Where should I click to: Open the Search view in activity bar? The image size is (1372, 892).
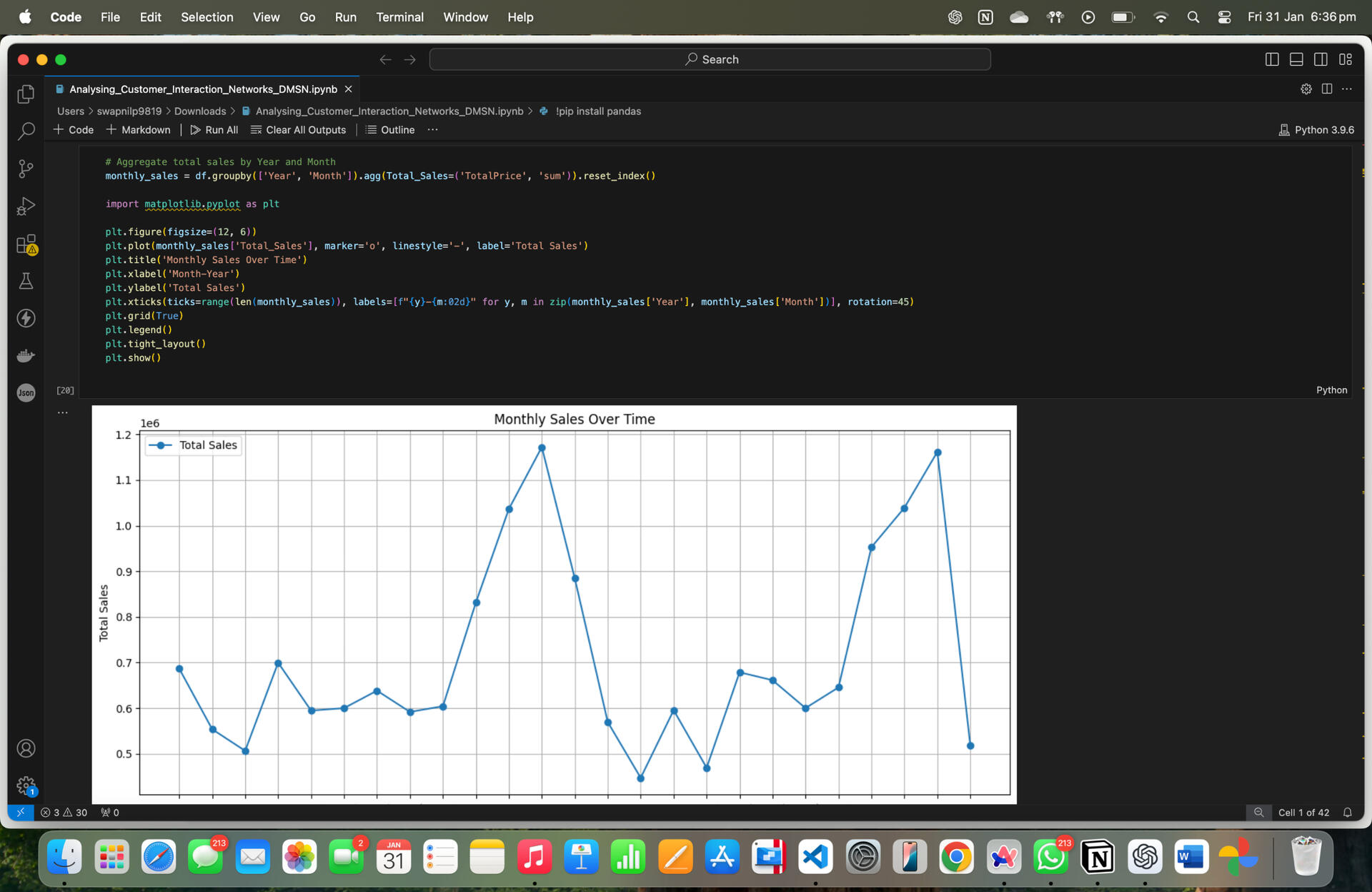pyautogui.click(x=26, y=132)
